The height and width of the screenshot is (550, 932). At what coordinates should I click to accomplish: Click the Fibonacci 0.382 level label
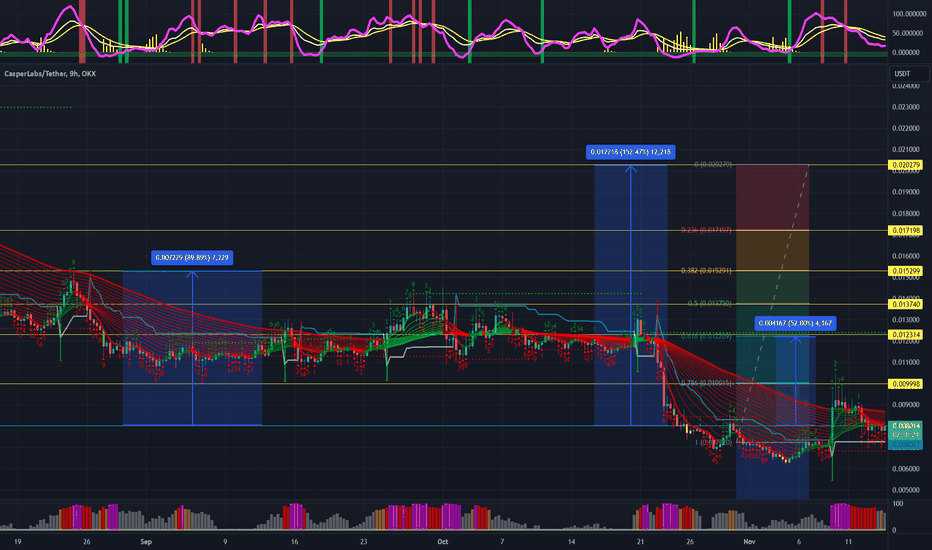(x=707, y=271)
